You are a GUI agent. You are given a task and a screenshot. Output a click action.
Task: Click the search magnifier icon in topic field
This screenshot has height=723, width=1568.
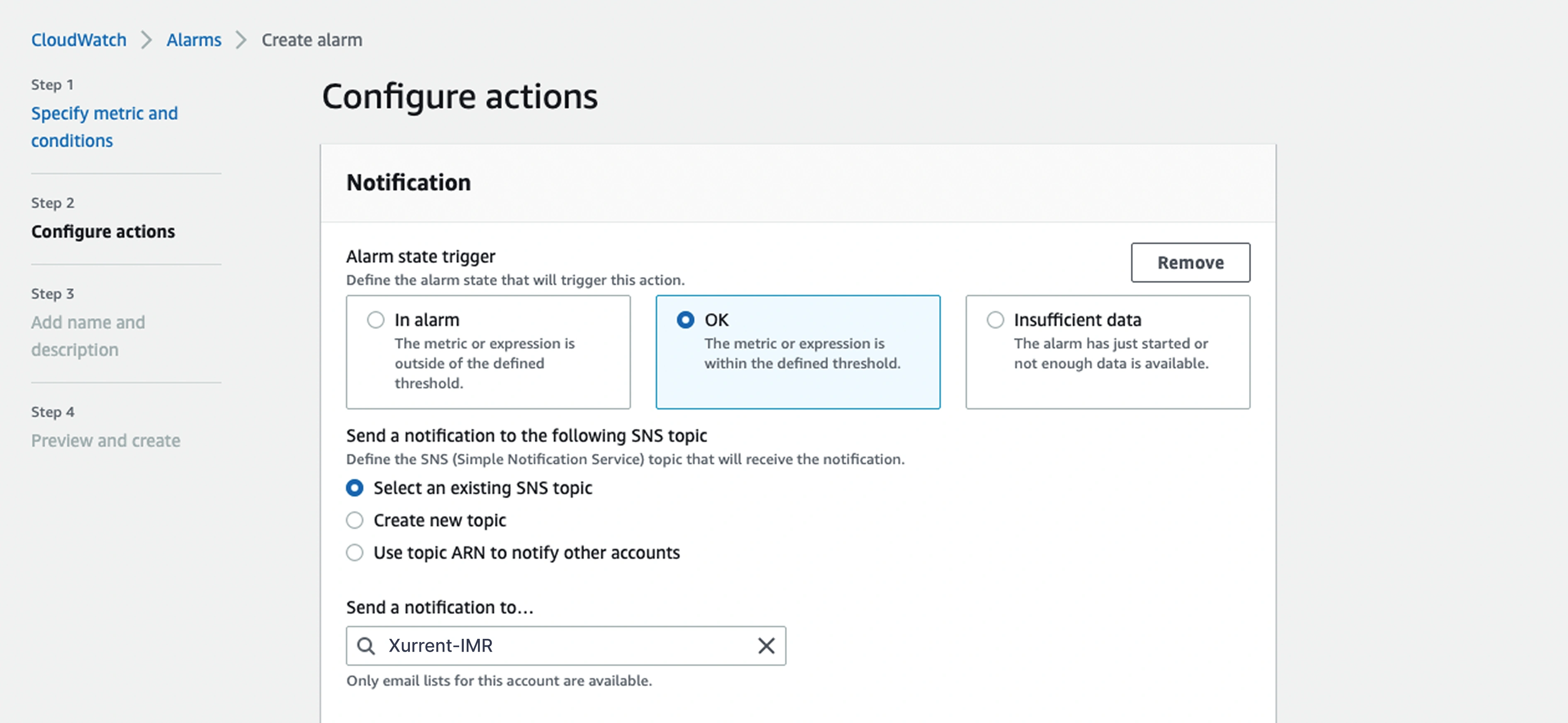click(x=366, y=646)
